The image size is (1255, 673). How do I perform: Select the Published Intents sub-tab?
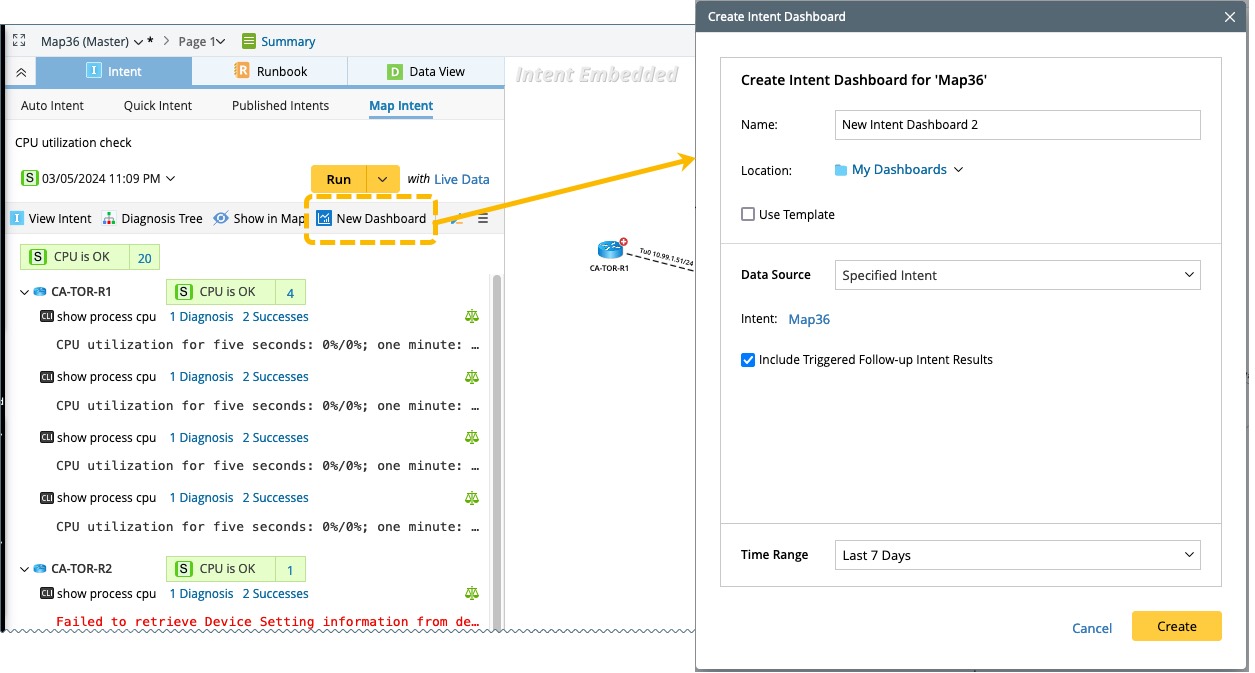coord(280,105)
